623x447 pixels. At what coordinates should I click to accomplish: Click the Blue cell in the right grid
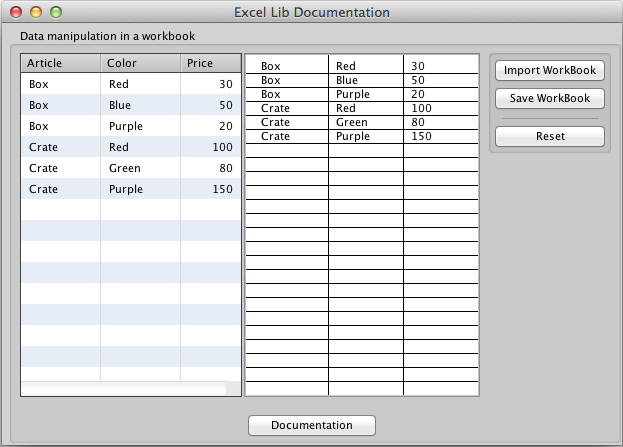coord(365,80)
